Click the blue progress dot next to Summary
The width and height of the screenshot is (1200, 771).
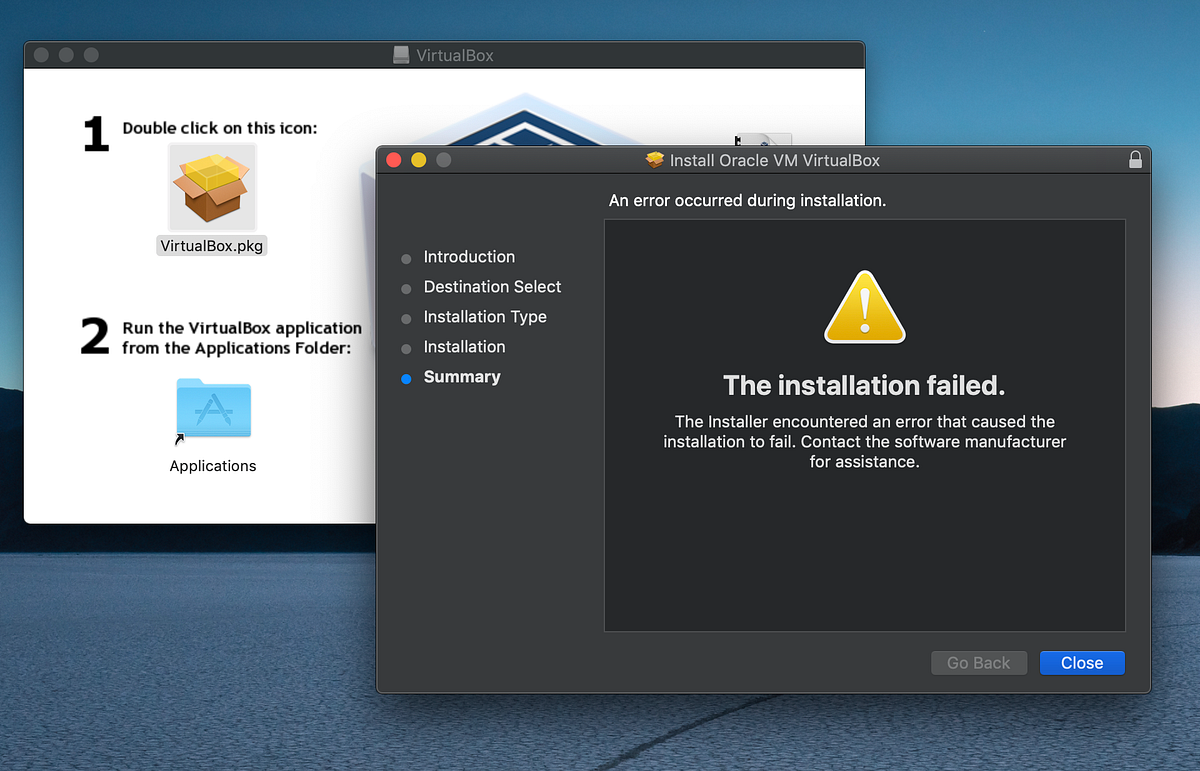pos(406,377)
